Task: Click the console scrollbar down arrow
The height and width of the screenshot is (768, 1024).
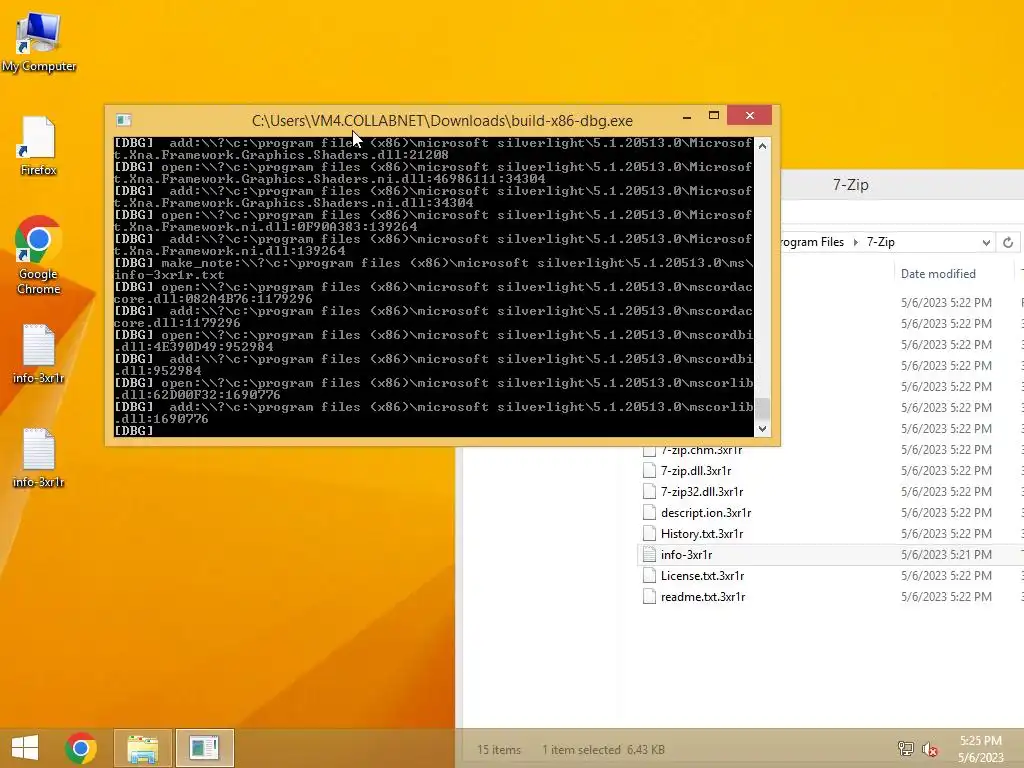Action: 762,429
